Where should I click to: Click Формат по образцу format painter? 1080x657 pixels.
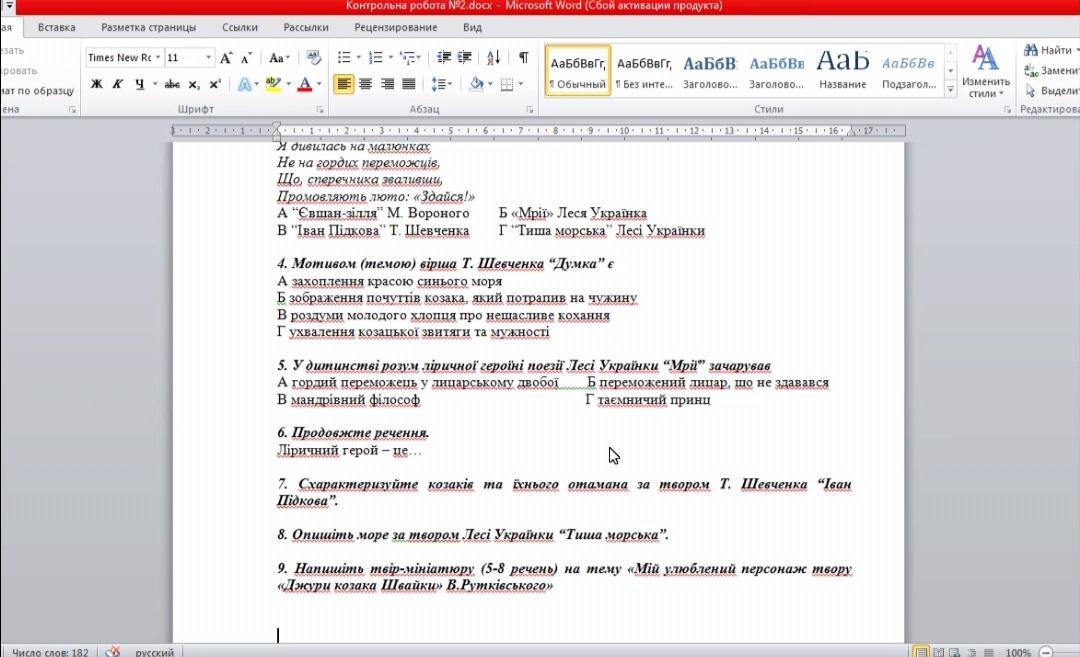37,90
